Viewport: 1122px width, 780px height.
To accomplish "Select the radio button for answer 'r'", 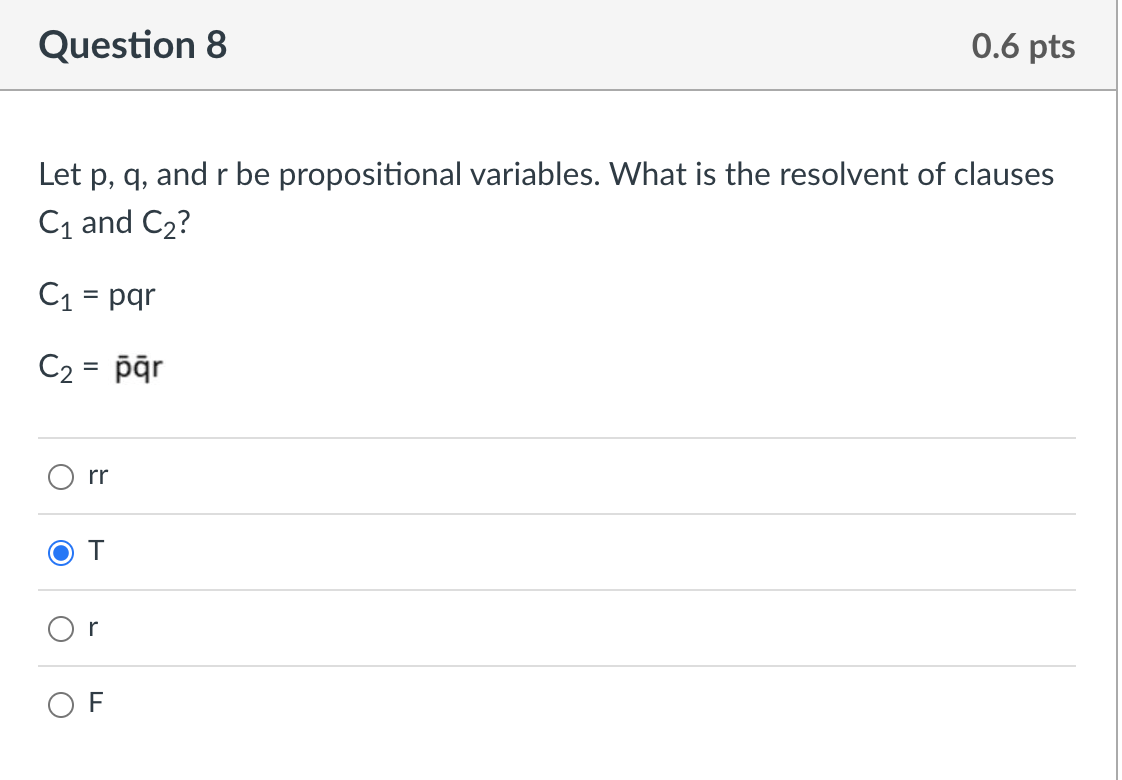I will 61,628.
